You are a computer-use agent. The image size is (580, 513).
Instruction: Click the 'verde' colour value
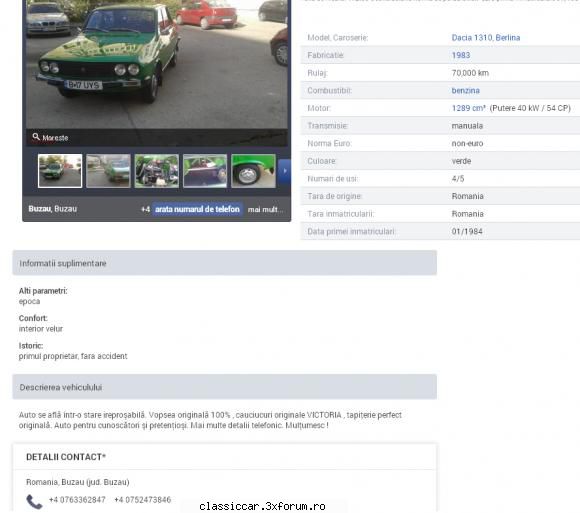(461, 161)
